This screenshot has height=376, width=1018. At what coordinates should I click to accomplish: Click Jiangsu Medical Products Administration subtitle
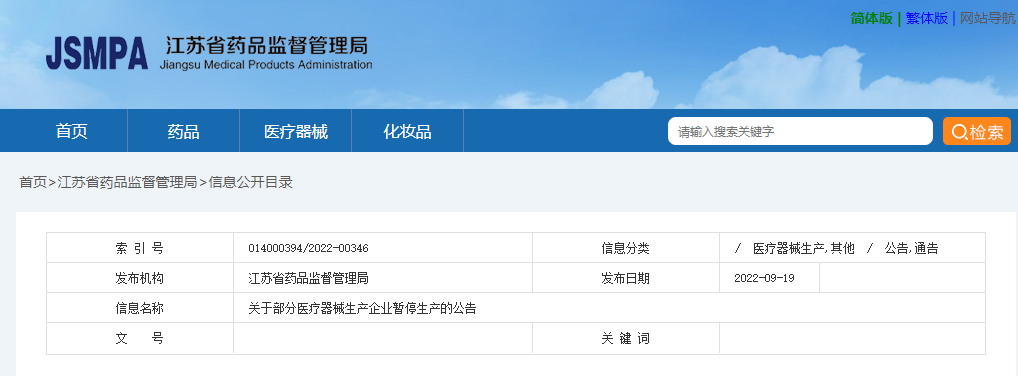point(266,65)
